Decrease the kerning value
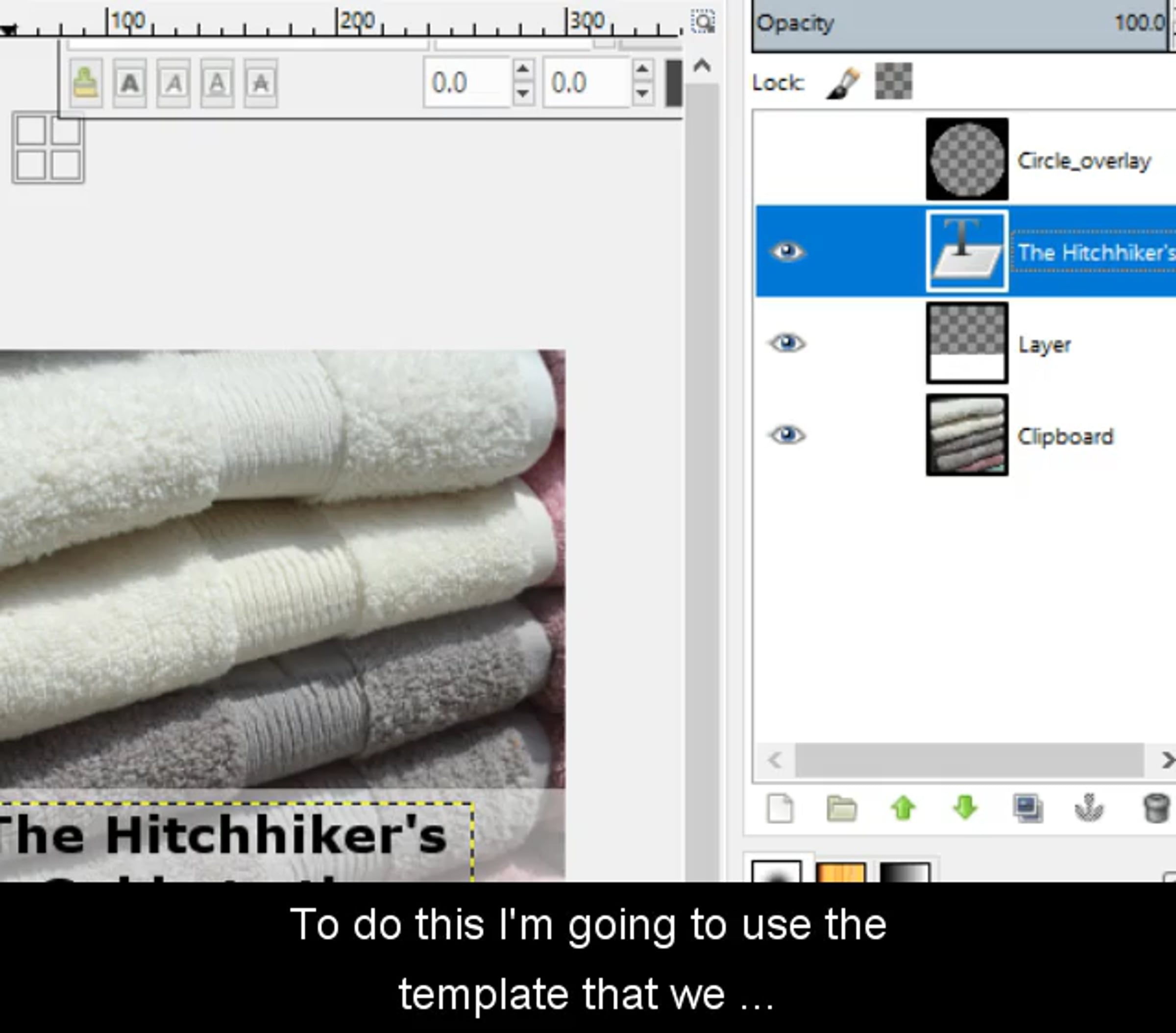This screenshot has width=1176, height=1033. pyautogui.click(x=642, y=94)
